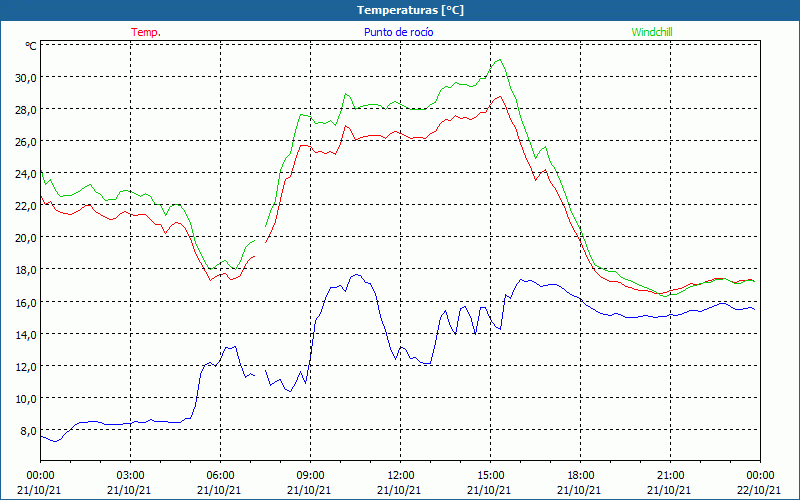Viewport: 800px width, 500px height.
Task: Click the 8,0 y-axis label
Action: (29, 431)
